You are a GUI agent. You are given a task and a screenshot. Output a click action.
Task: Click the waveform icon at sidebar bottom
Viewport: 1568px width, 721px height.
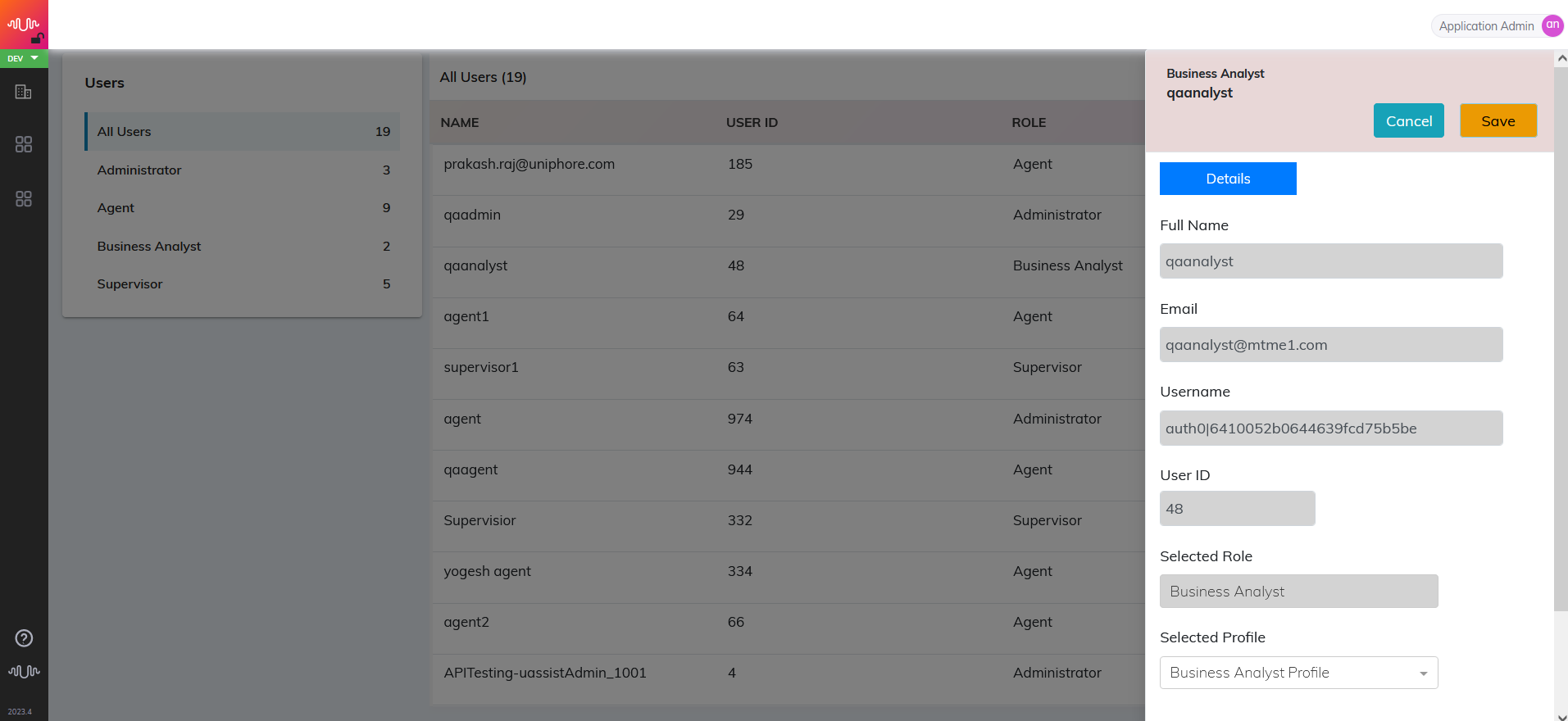[x=24, y=671]
